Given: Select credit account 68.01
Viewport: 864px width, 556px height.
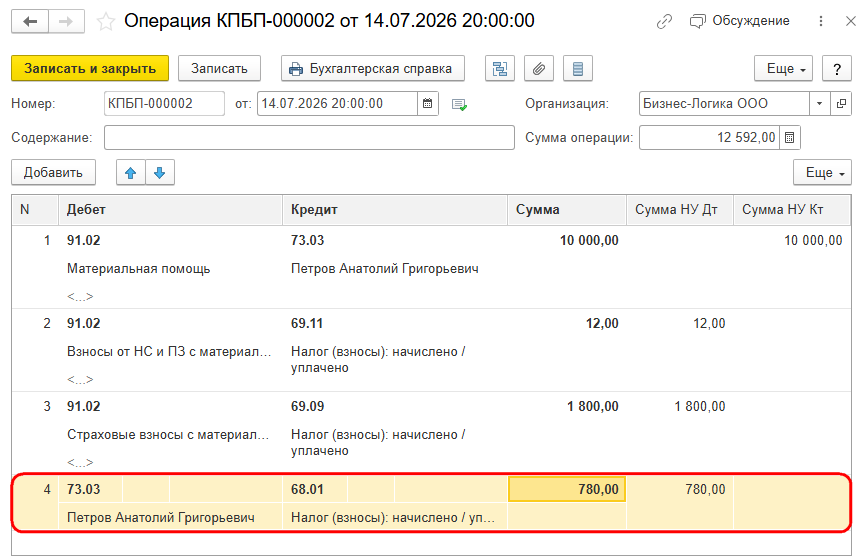Looking at the screenshot, I should [307, 489].
